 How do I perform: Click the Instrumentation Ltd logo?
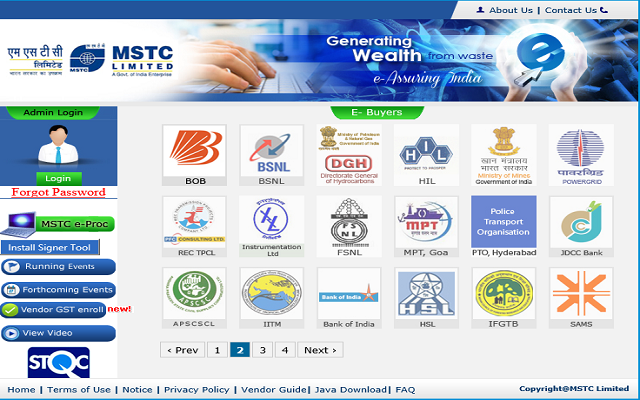271,227
